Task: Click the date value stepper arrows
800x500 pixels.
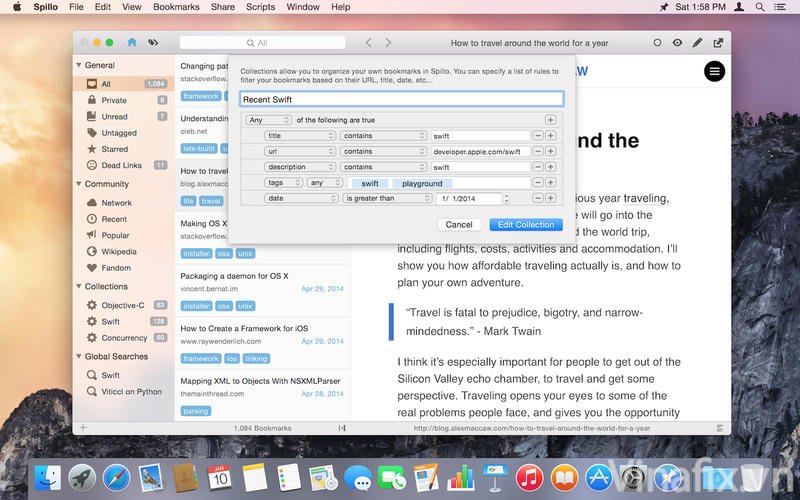Action: pyautogui.click(x=506, y=198)
